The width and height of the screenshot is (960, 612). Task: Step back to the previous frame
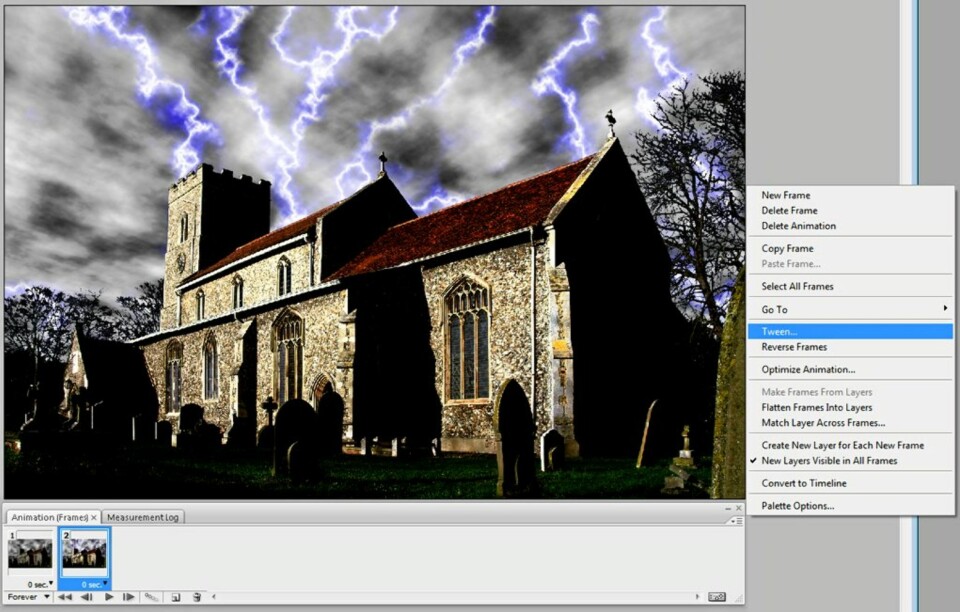pyautogui.click(x=86, y=597)
